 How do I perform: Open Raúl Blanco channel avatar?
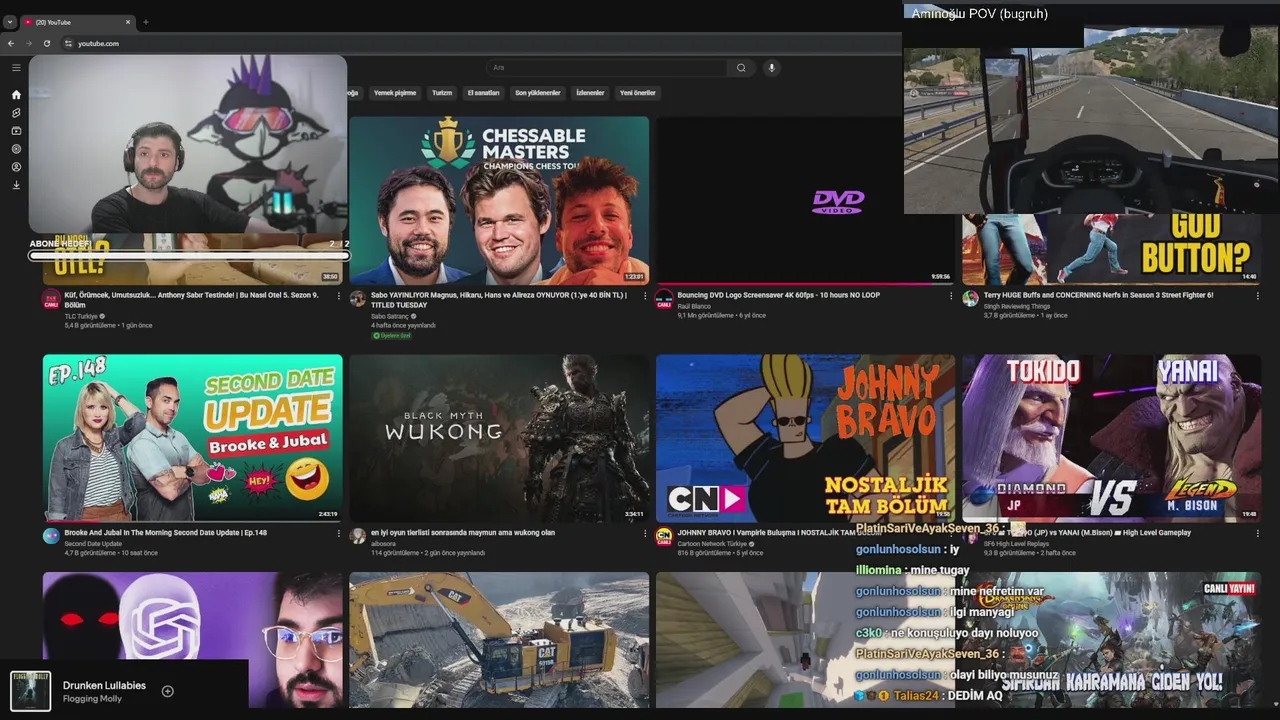(x=664, y=299)
